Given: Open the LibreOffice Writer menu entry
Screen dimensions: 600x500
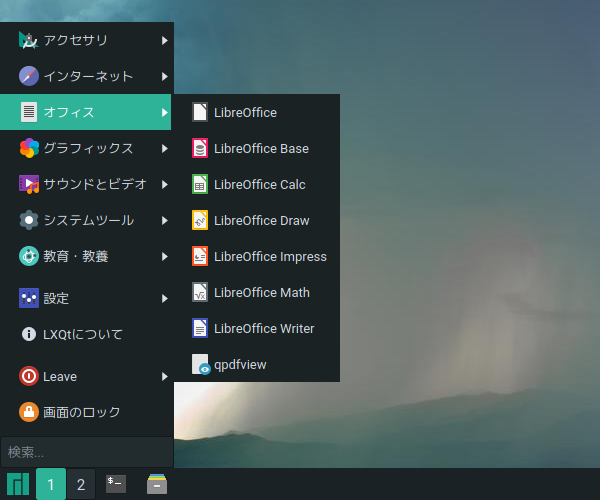Looking at the screenshot, I should [257, 328].
